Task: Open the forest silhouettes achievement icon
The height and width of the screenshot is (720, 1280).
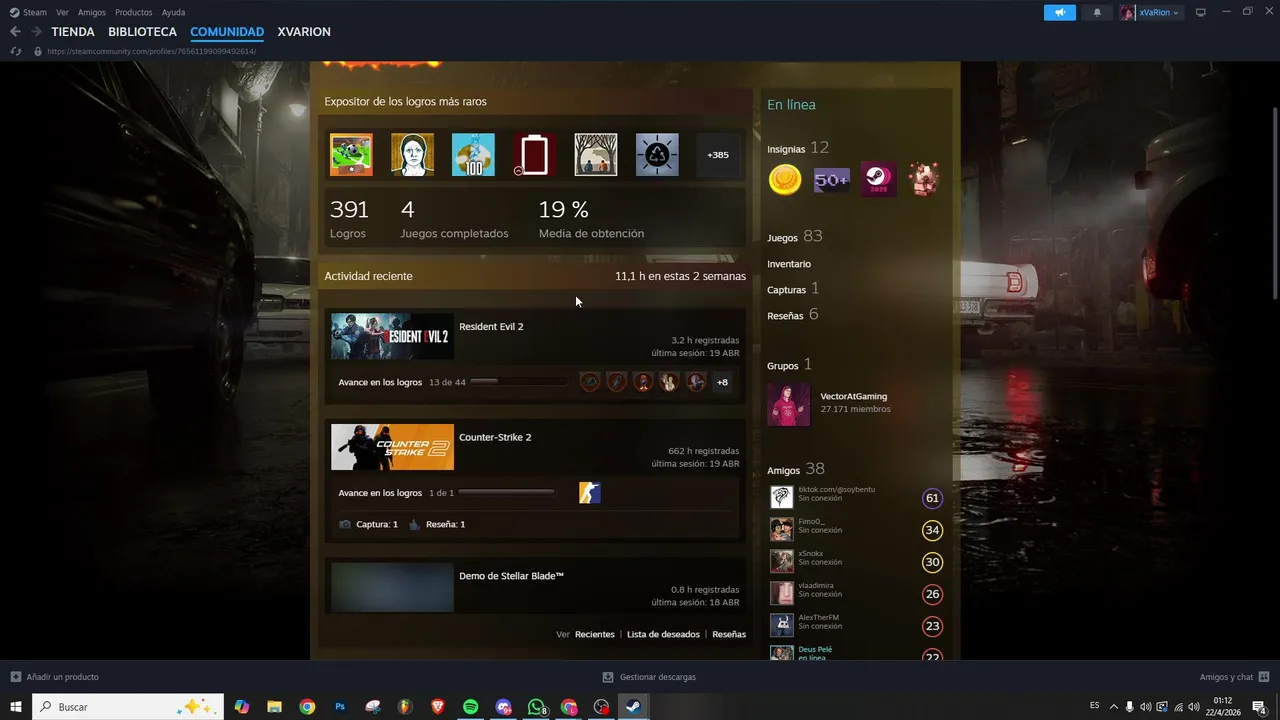Action: tap(595, 155)
